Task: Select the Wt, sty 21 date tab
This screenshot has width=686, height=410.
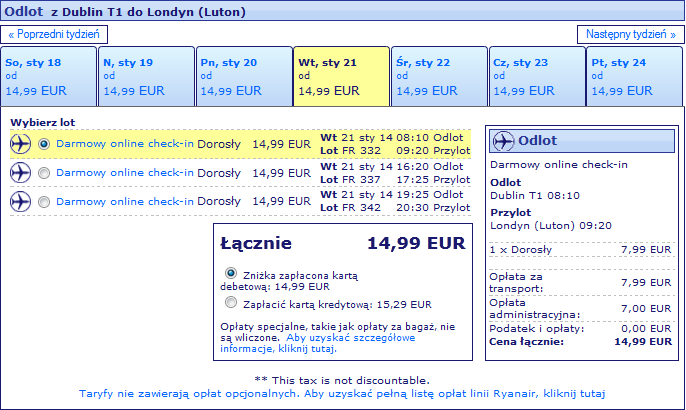Action: coord(341,77)
